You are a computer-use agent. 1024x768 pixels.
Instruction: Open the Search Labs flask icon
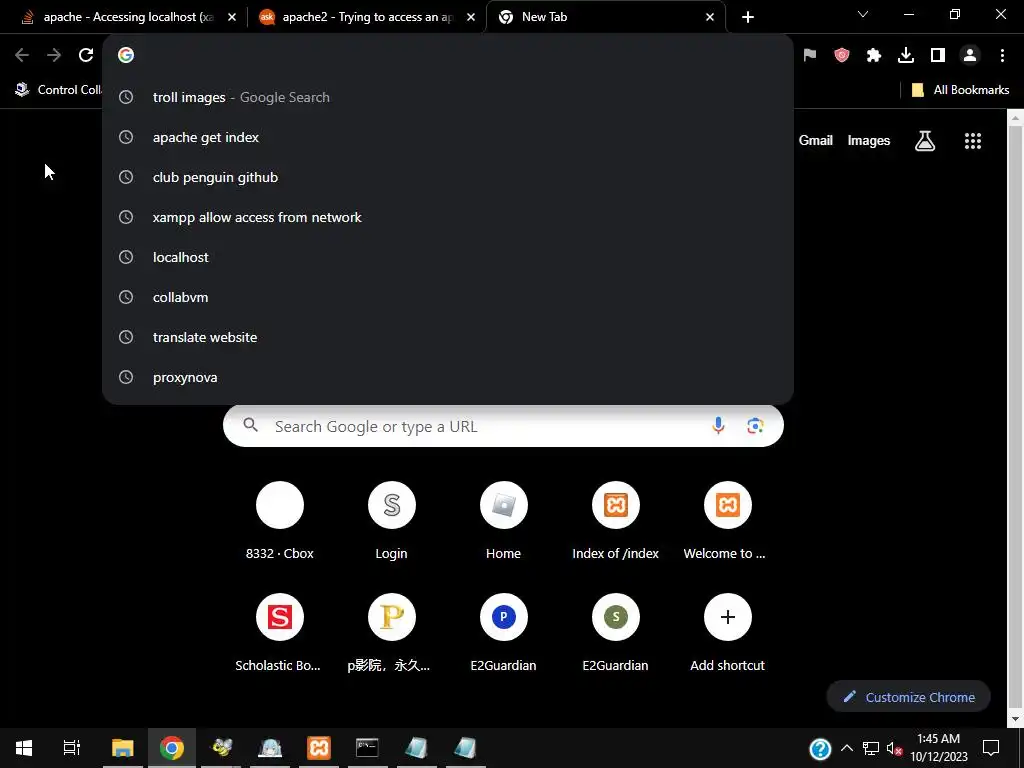tap(925, 140)
